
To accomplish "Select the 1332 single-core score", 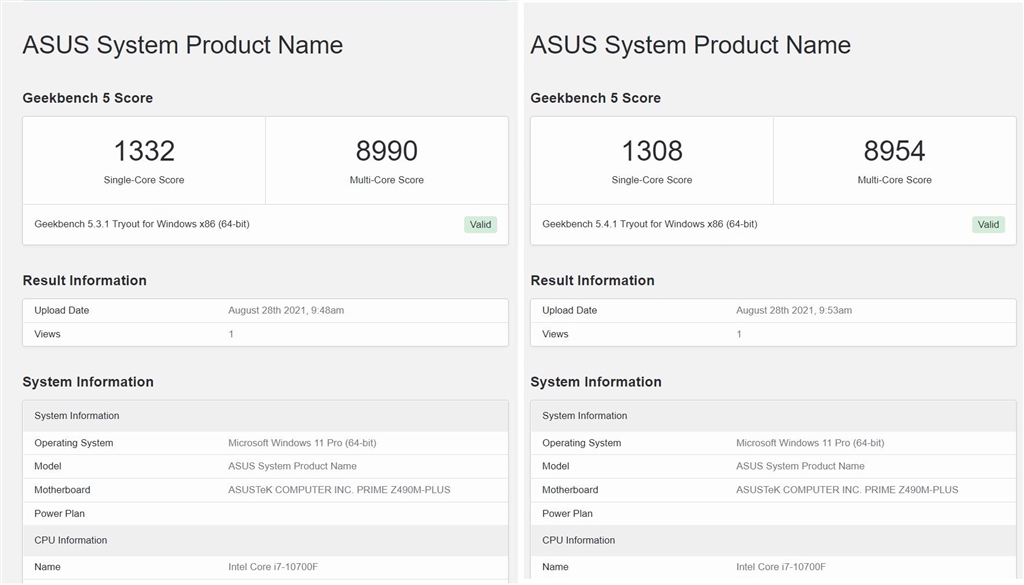I will coord(144,151).
